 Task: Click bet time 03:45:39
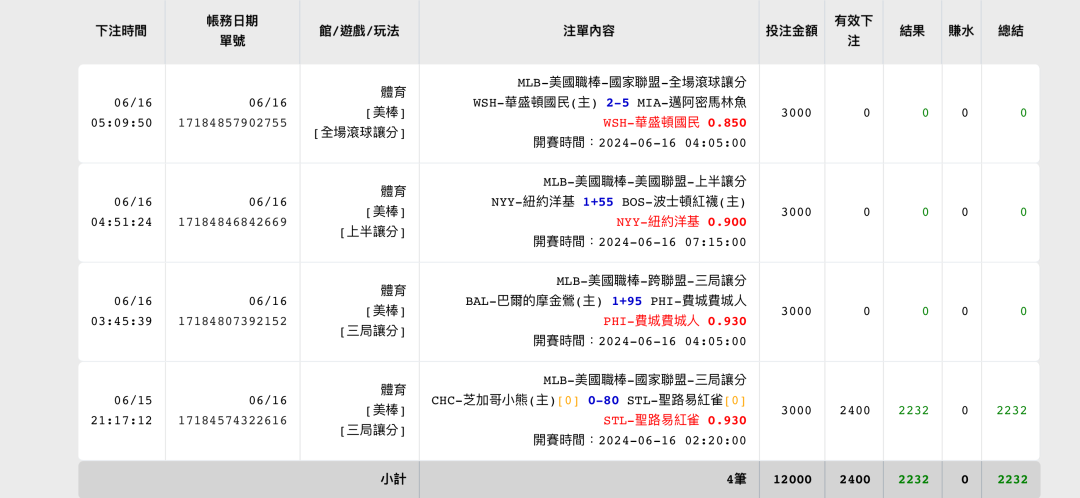click(121, 322)
